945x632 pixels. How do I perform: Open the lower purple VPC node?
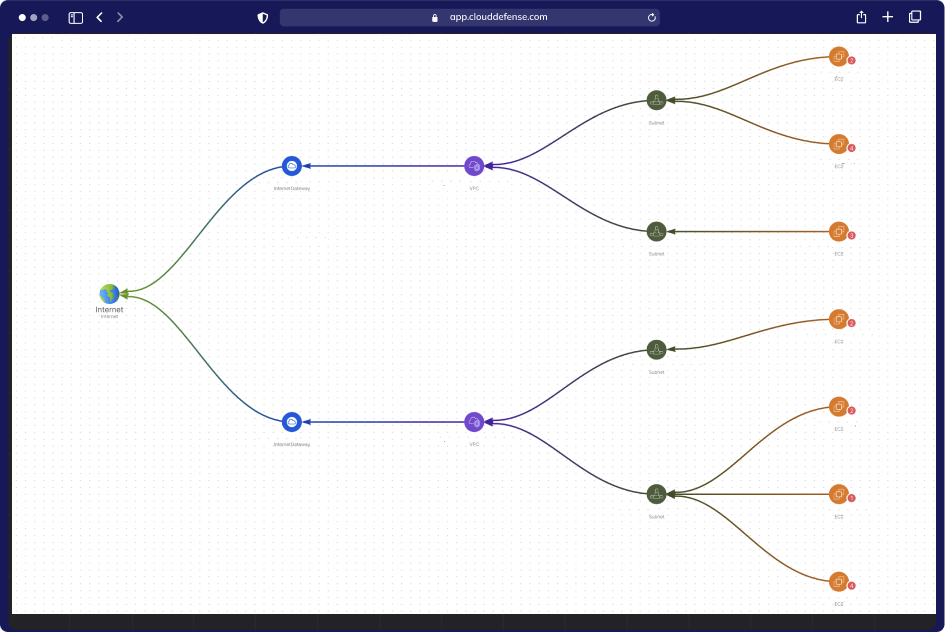click(x=474, y=422)
